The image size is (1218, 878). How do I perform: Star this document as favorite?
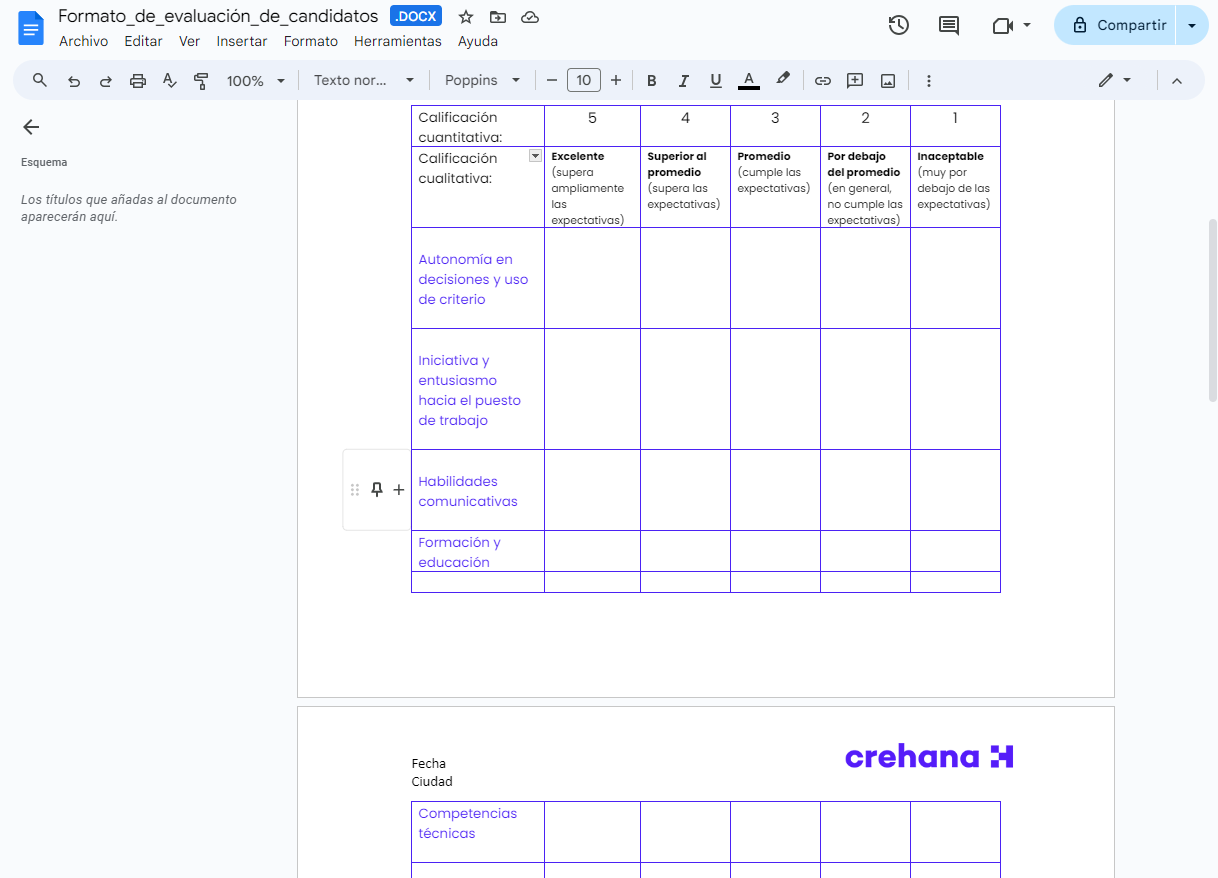click(x=466, y=17)
